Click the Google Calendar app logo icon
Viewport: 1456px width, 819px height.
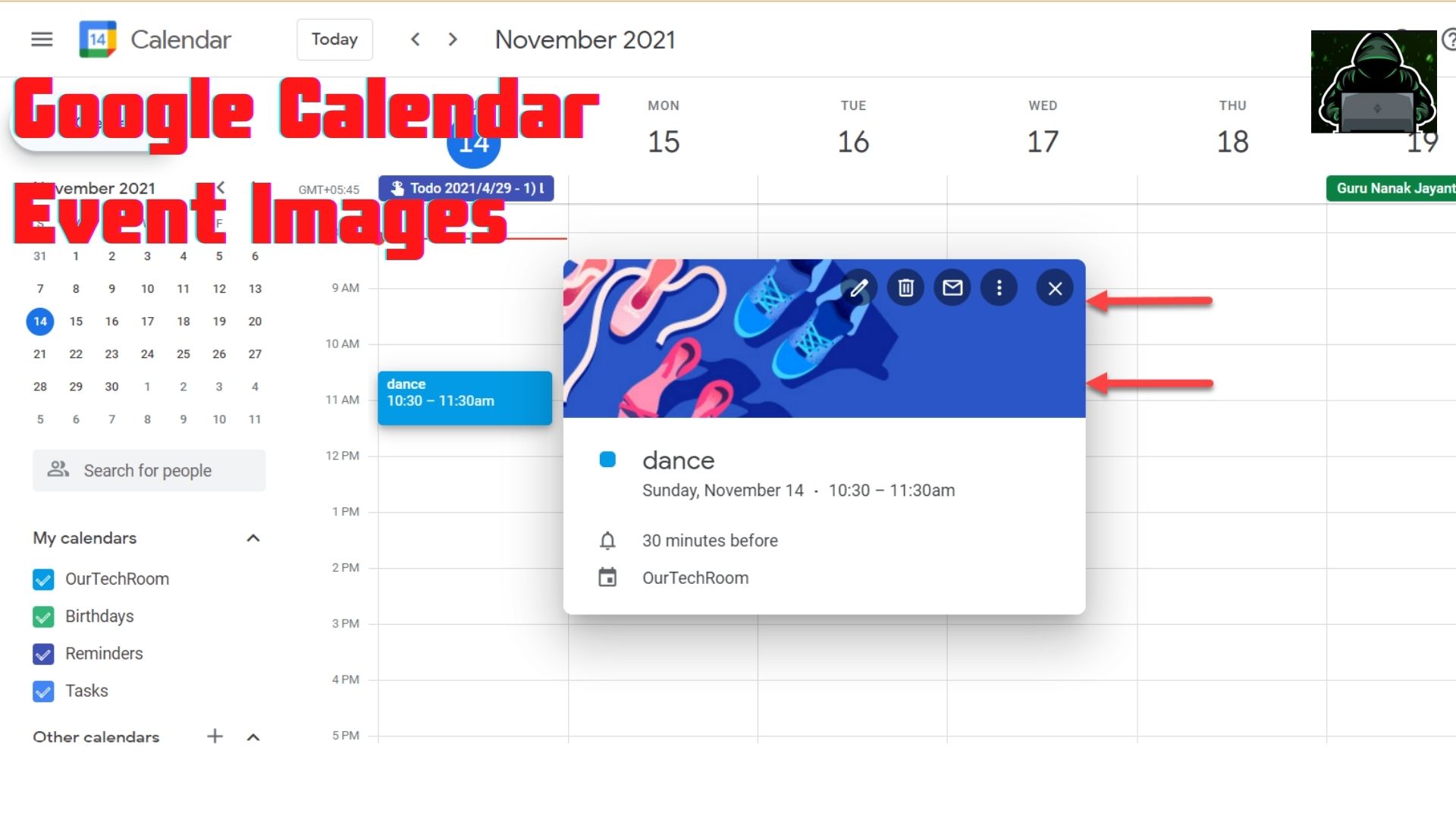pyautogui.click(x=98, y=39)
